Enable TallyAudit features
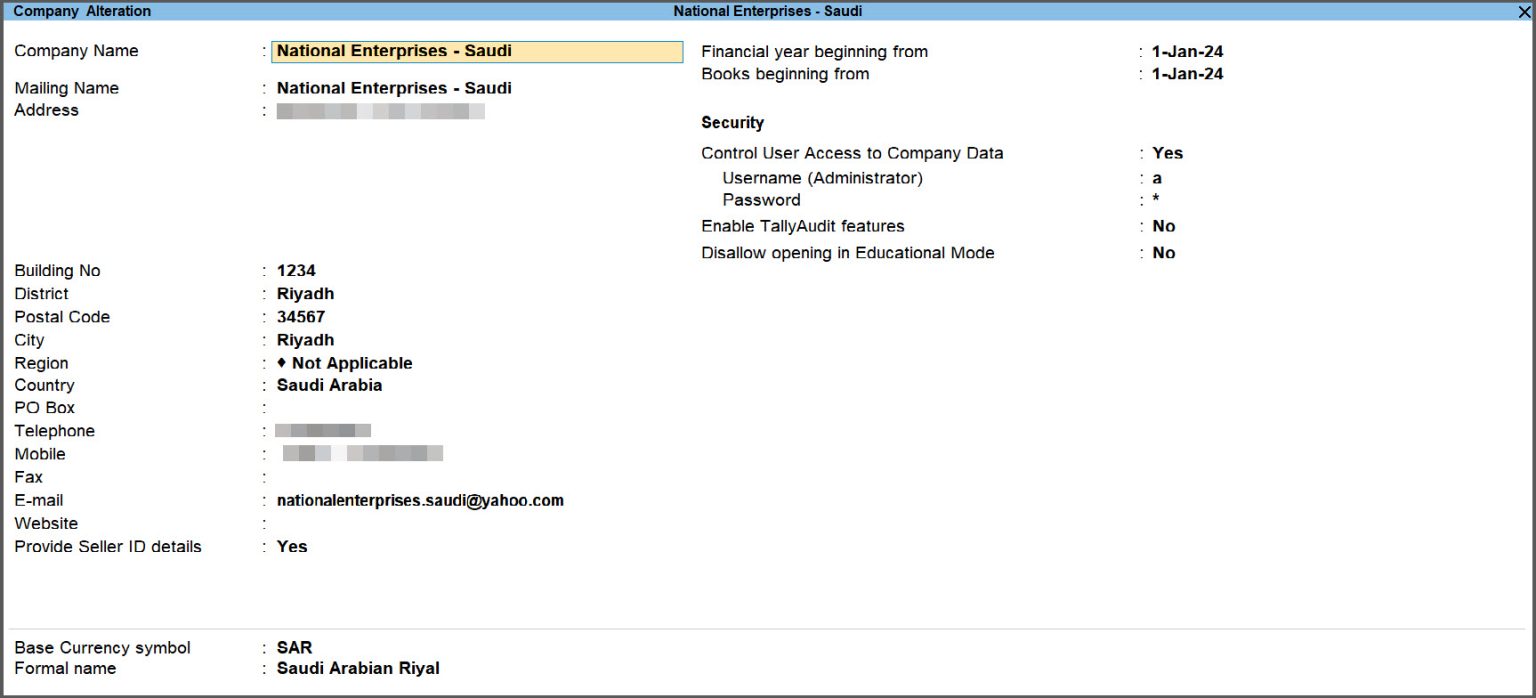The height and width of the screenshot is (698, 1536). coord(1164,226)
